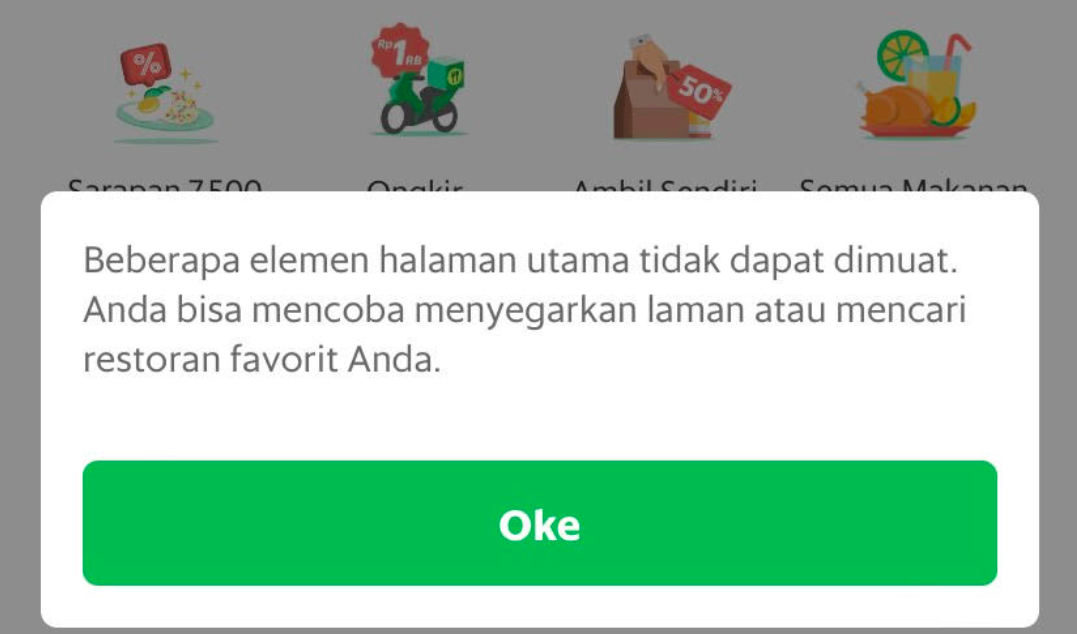Select the Ongkir category label
The image size is (1077, 634).
(416, 185)
